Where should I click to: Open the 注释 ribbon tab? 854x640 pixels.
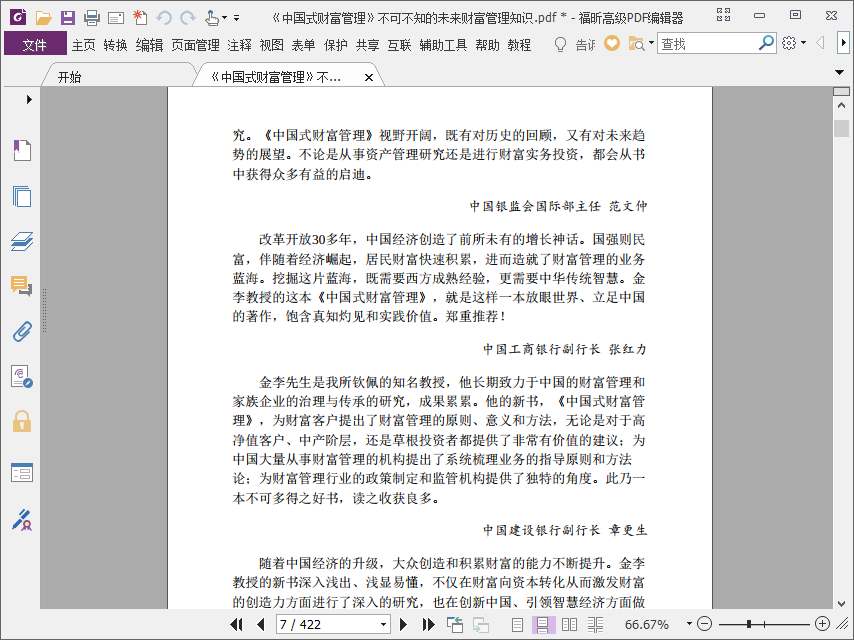(240, 45)
